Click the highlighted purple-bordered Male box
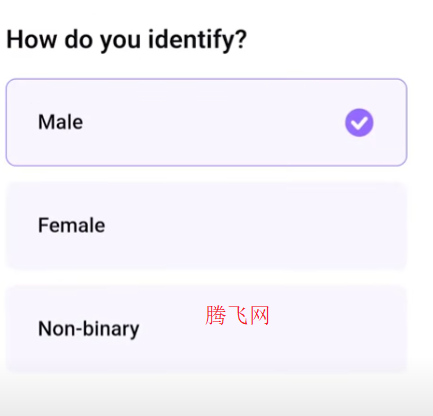The height and width of the screenshot is (416, 433). [206, 122]
